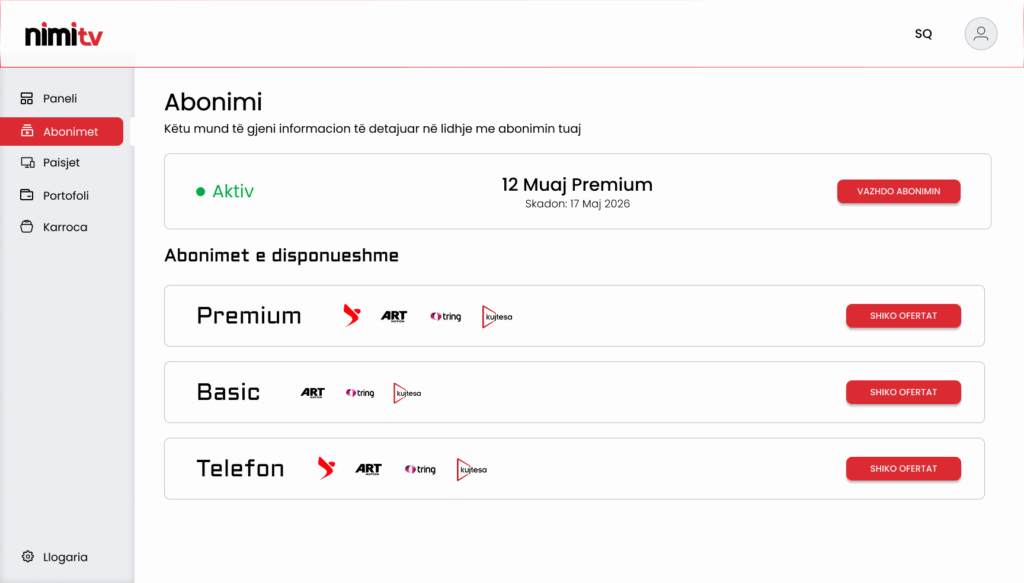The height and width of the screenshot is (583, 1024).
Task: Click the Llogaria settings gear icon
Action: 27,556
